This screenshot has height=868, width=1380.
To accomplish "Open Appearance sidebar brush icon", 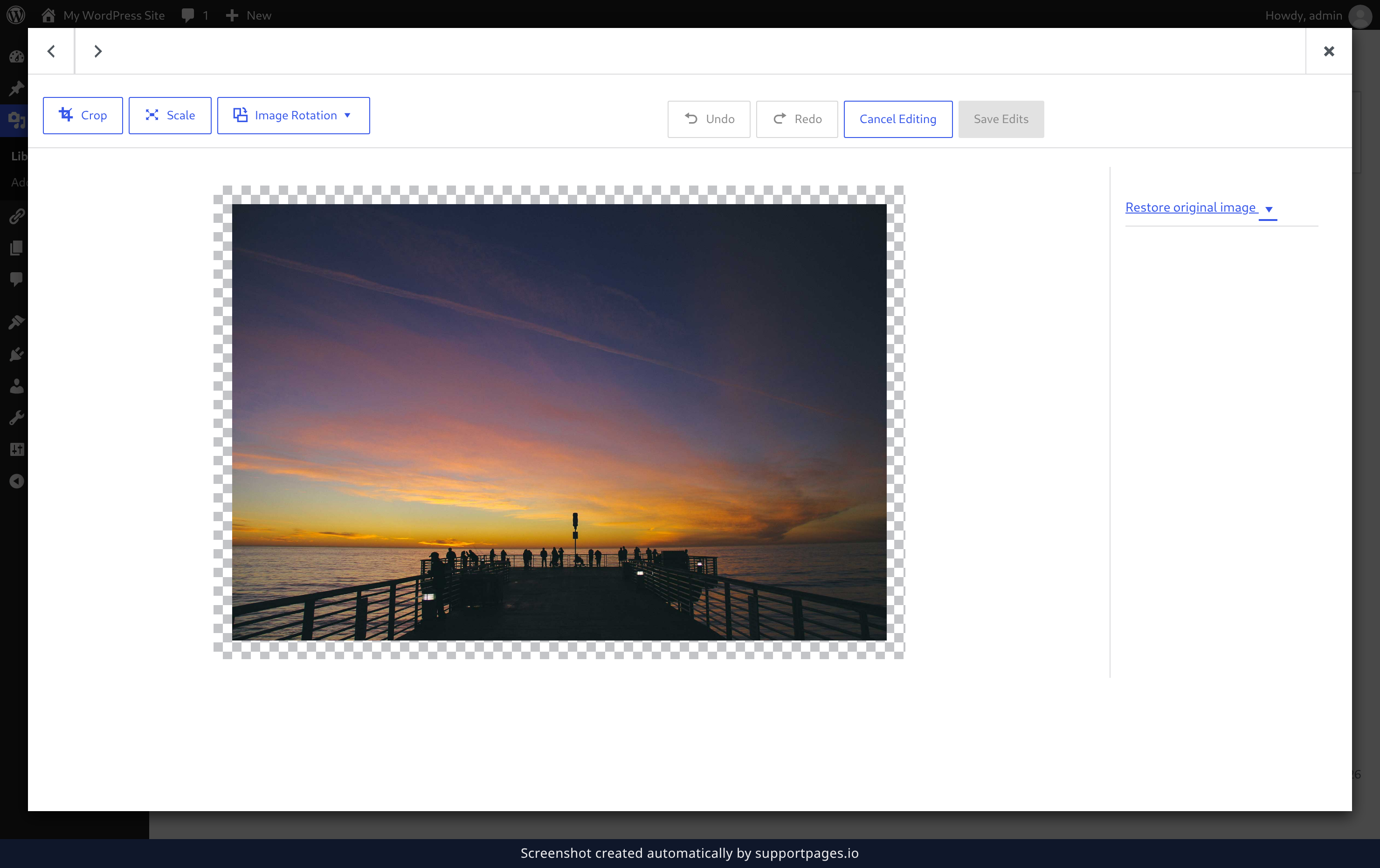I will tap(17, 322).
